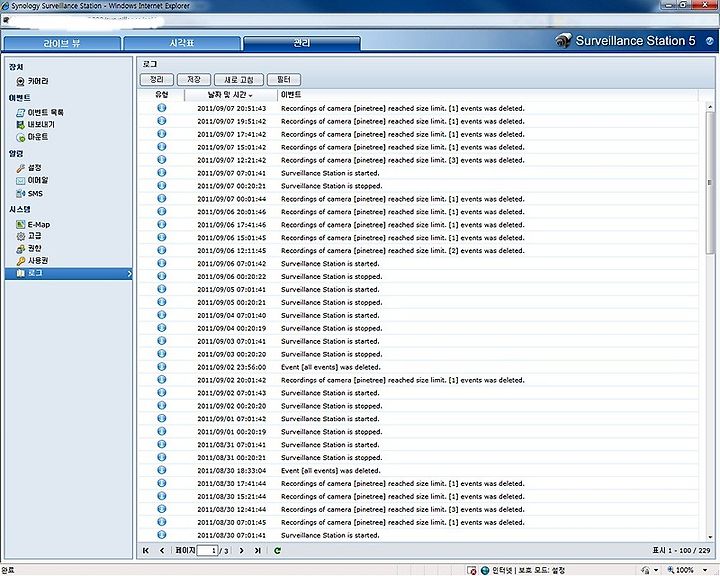Go to previous log page
720x576 pixels.
[x=162, y=550]
